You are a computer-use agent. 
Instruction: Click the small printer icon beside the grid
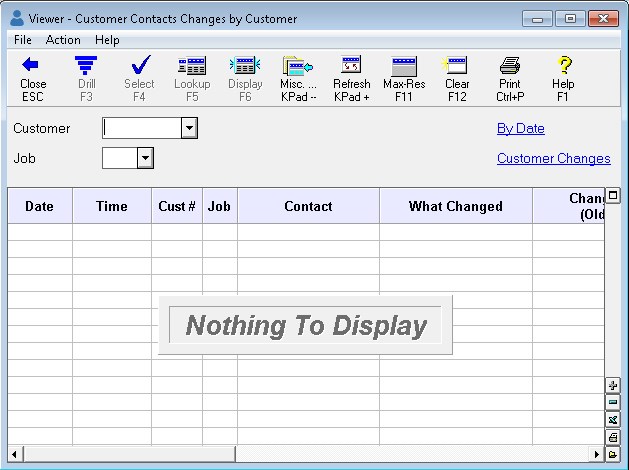(x=613, y=436)
